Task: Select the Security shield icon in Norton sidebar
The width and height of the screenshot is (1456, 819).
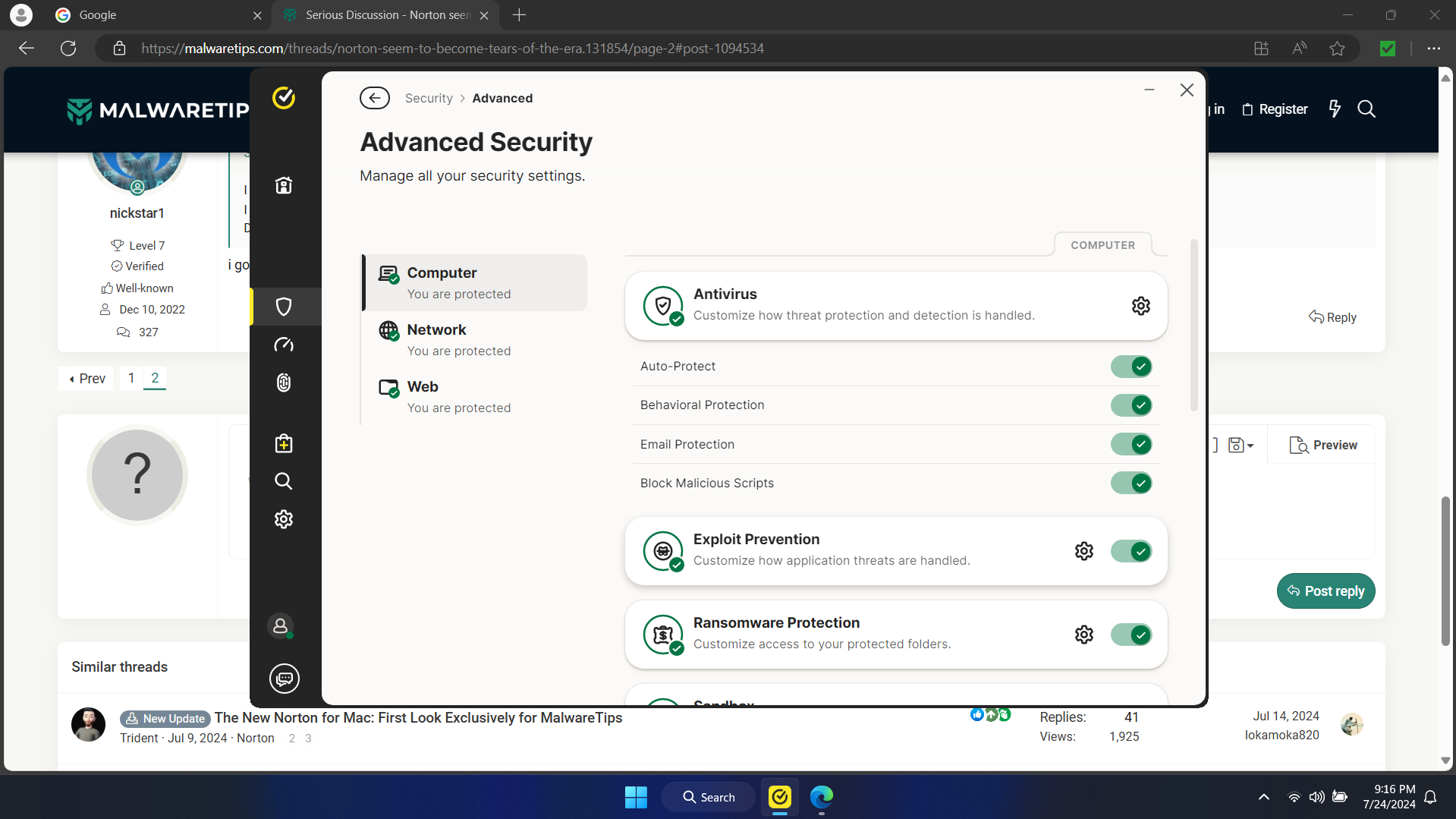Action: (x=284, y=307)
